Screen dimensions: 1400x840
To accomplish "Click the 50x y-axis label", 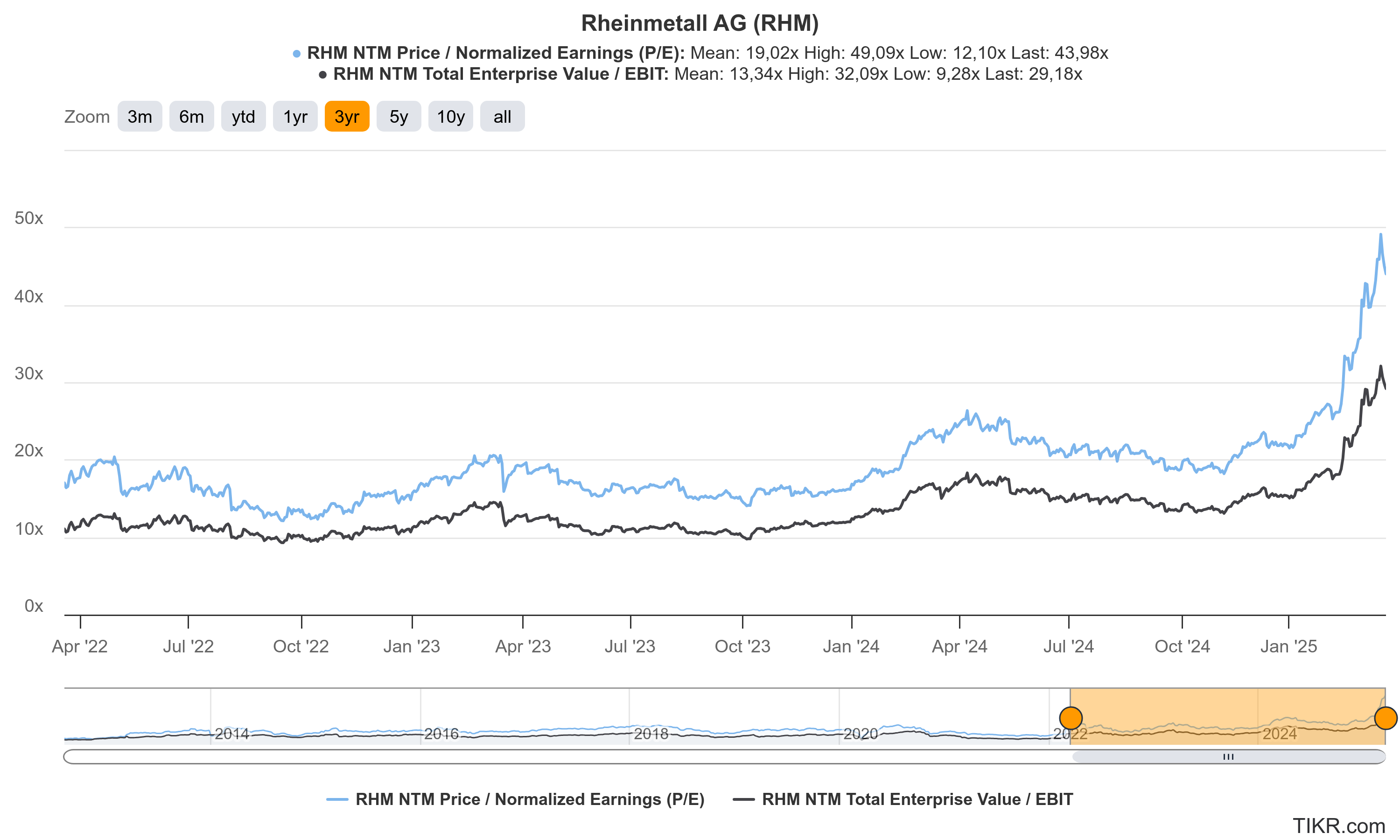I will [29, 218].
